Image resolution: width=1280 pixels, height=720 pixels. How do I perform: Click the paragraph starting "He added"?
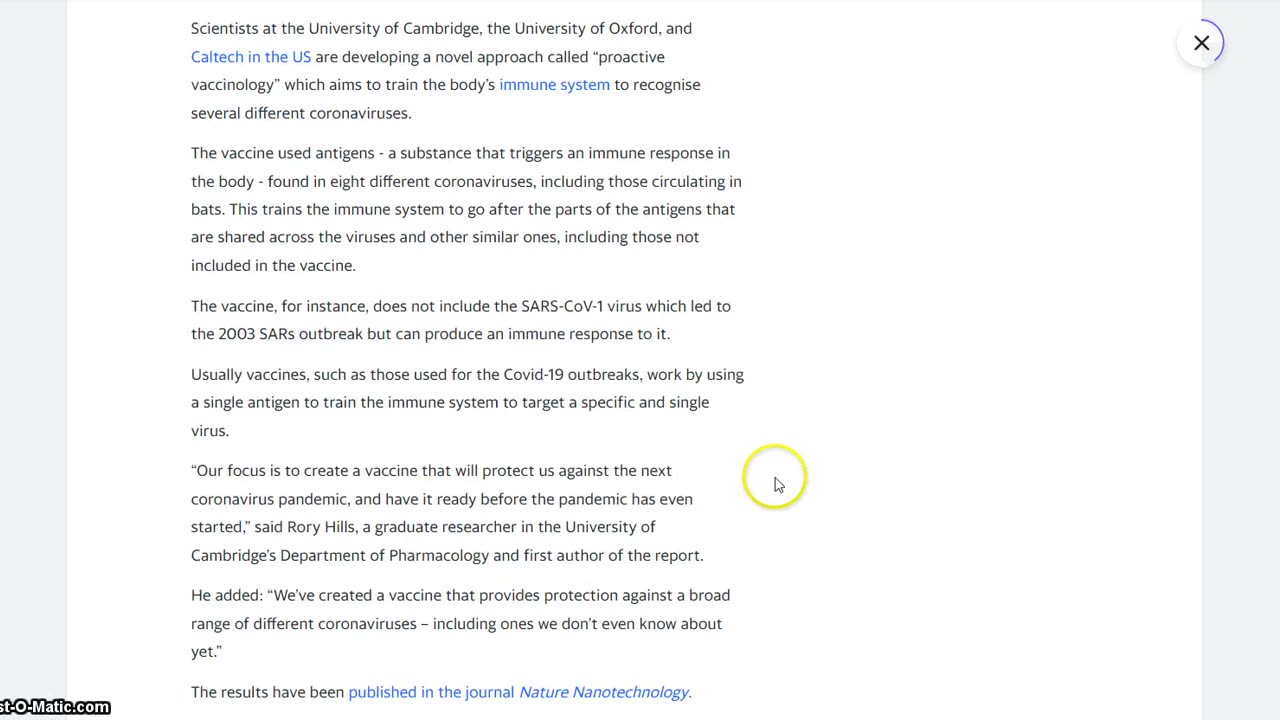click(460, 623)
